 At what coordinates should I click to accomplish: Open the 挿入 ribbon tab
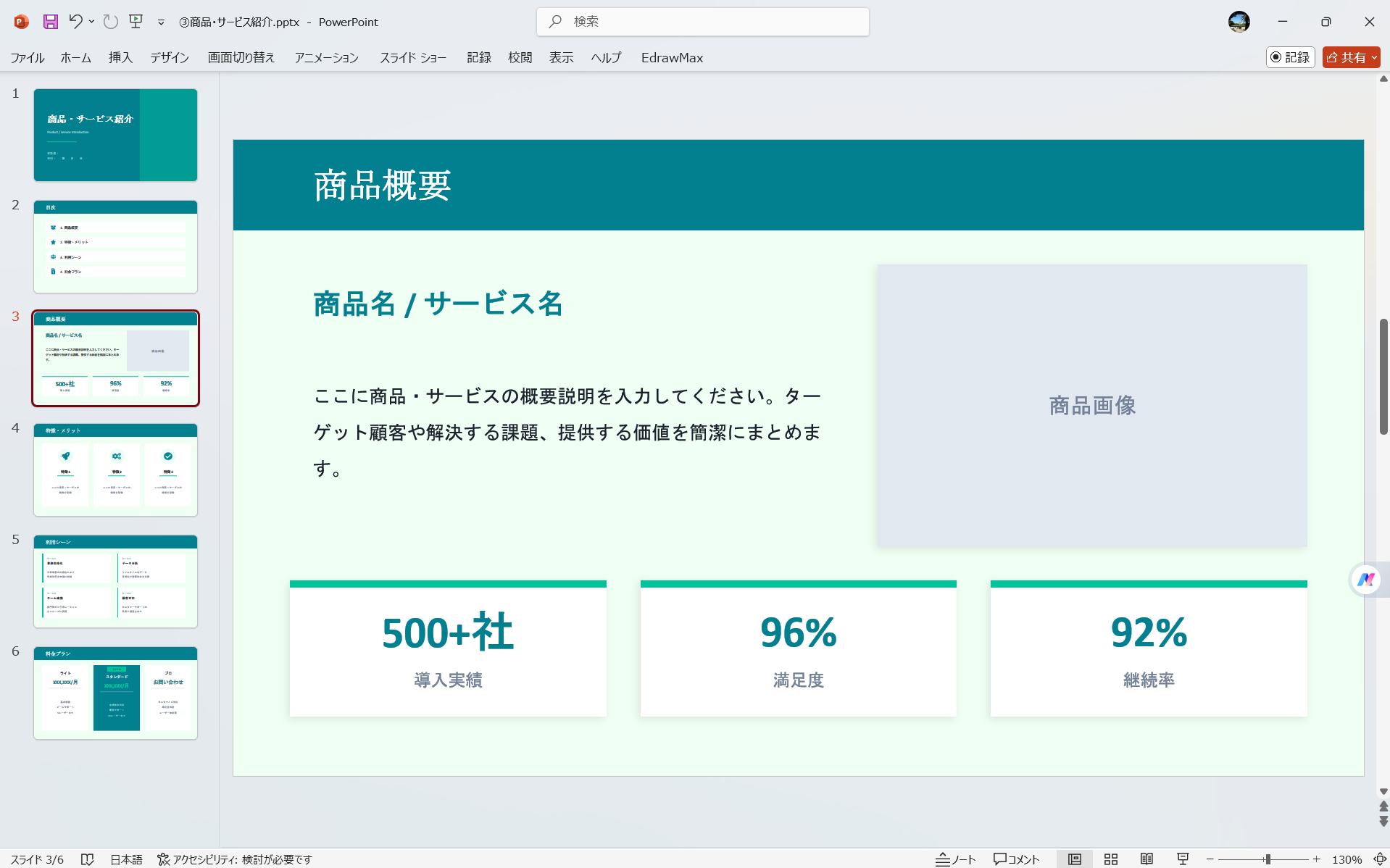coord(120,57)
